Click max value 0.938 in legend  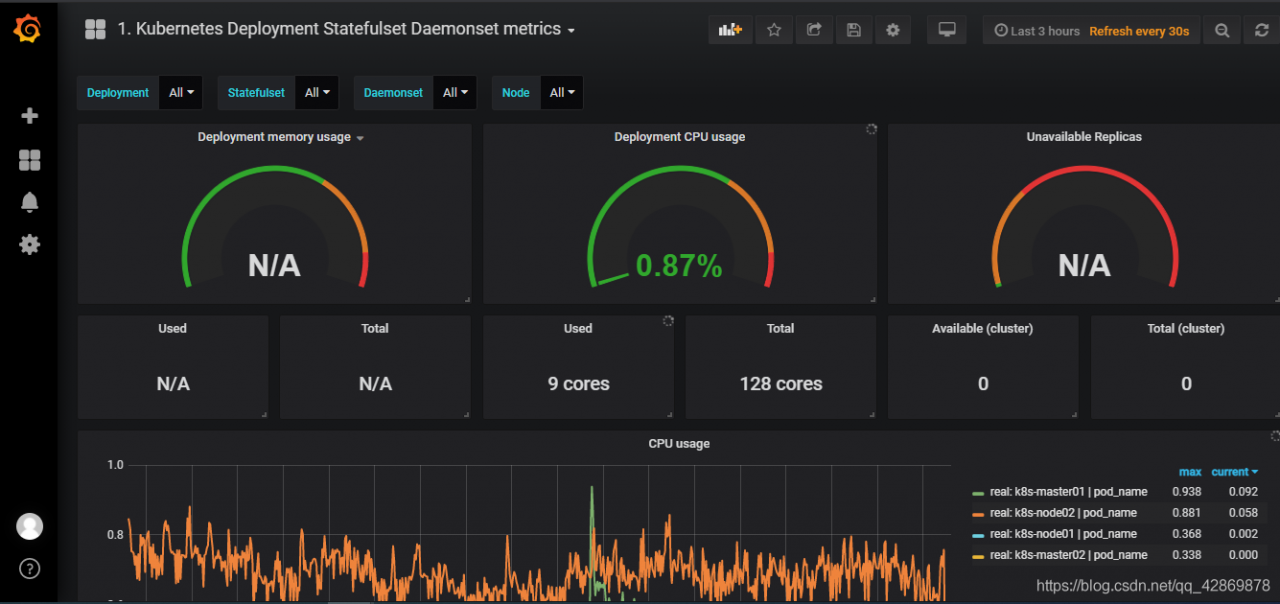click(x=1186, y=492)
